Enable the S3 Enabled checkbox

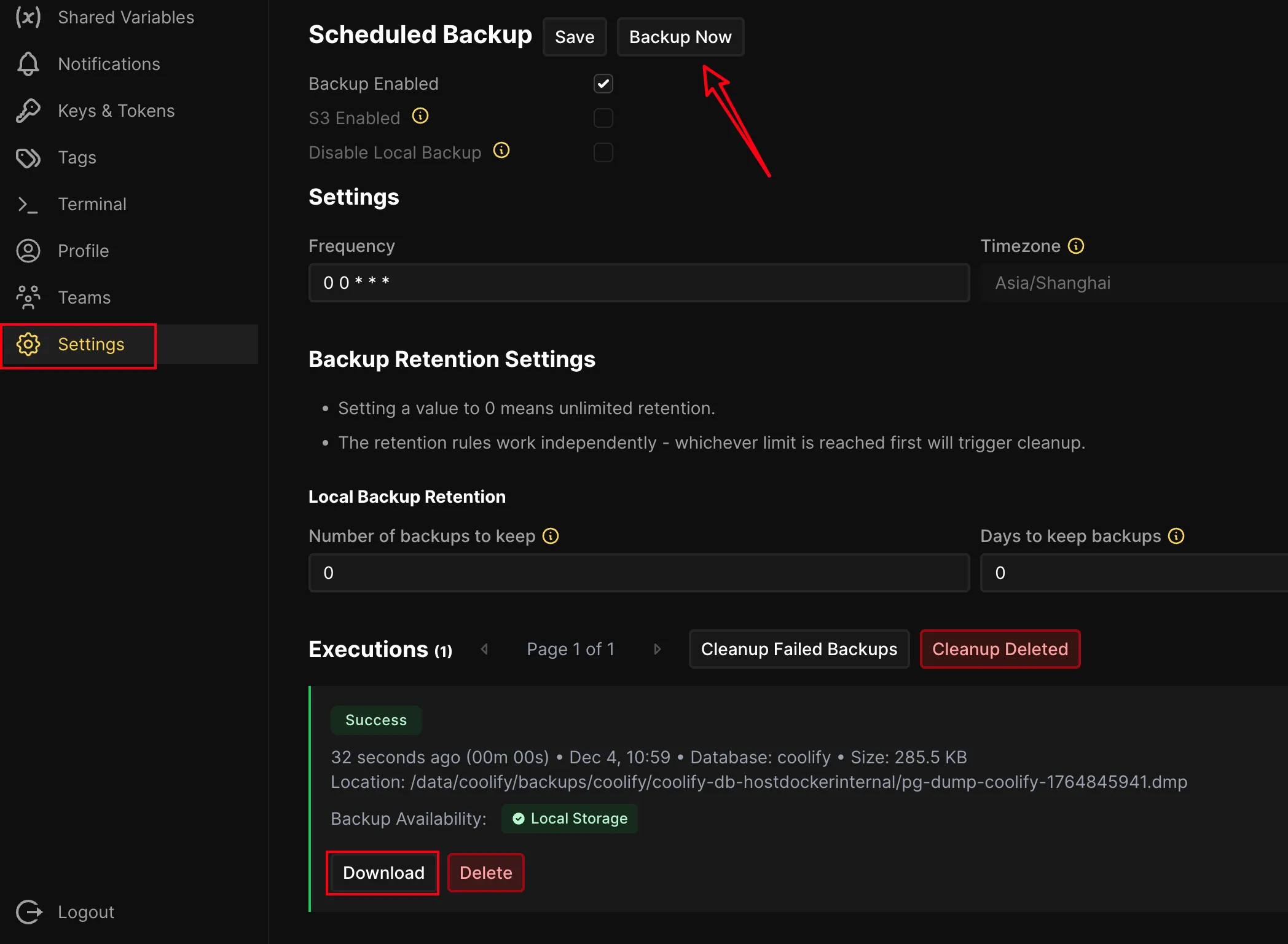point(603,118)
